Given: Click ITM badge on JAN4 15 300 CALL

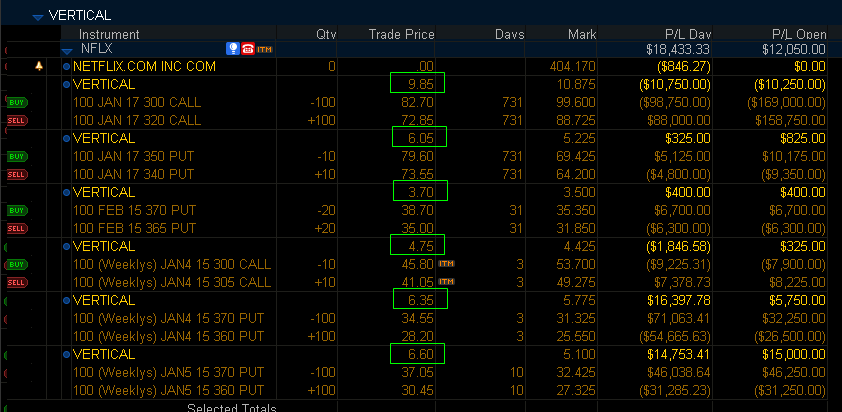Looking at the screenshot, I should 447,264.
